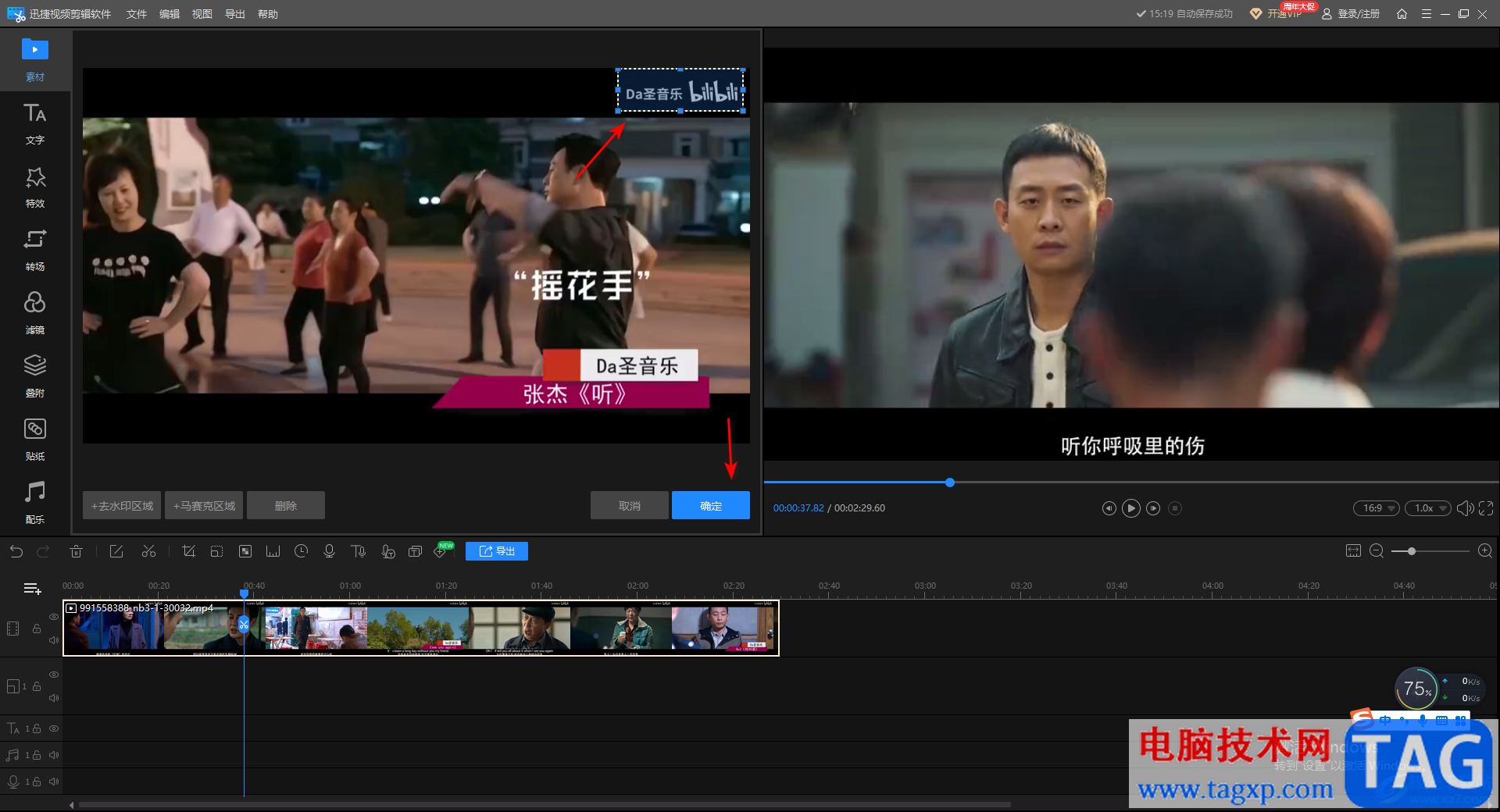
Task: Open the 叠附 overlay panel
Action: click(x=35, y=377)
